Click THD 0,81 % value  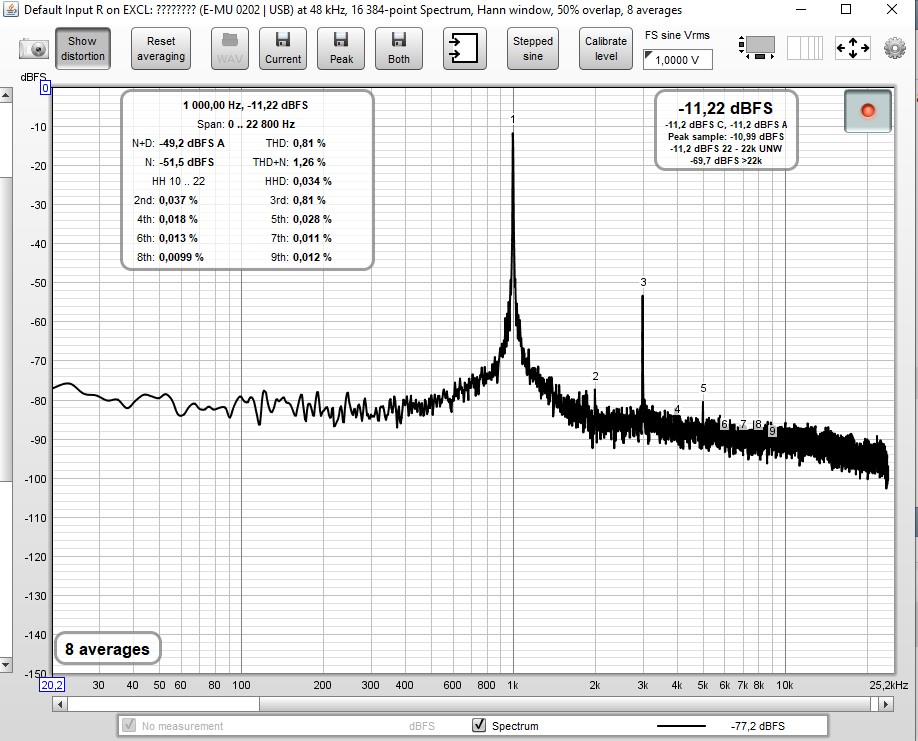tap(309, 143)
